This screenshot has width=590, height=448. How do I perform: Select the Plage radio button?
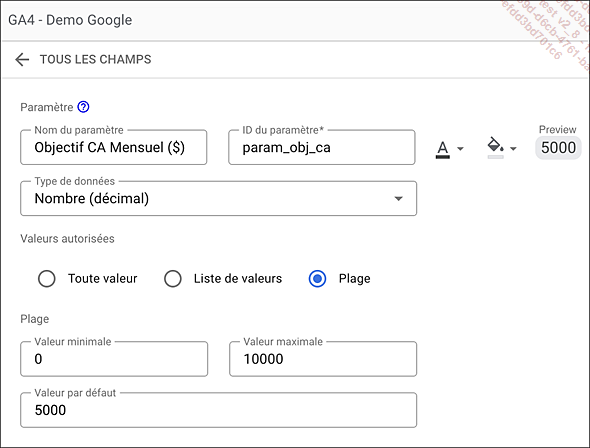pos(318,279)
